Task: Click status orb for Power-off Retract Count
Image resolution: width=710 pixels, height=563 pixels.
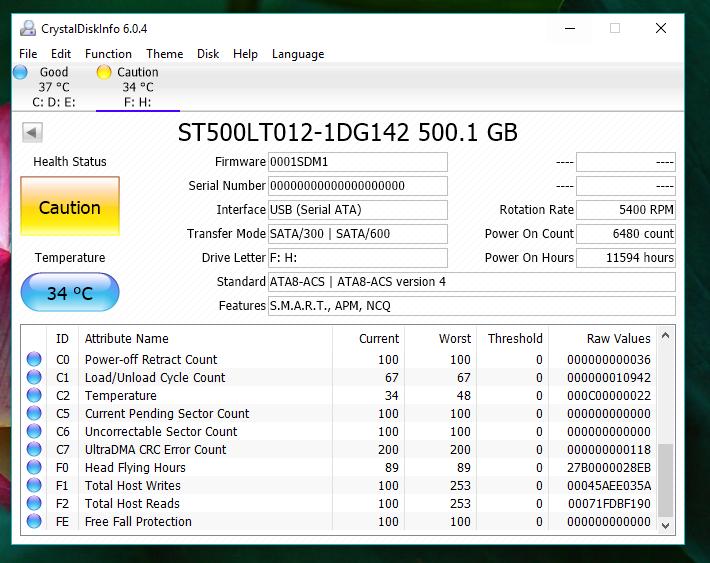Action: pyautogui.click(x=34, y=359)
